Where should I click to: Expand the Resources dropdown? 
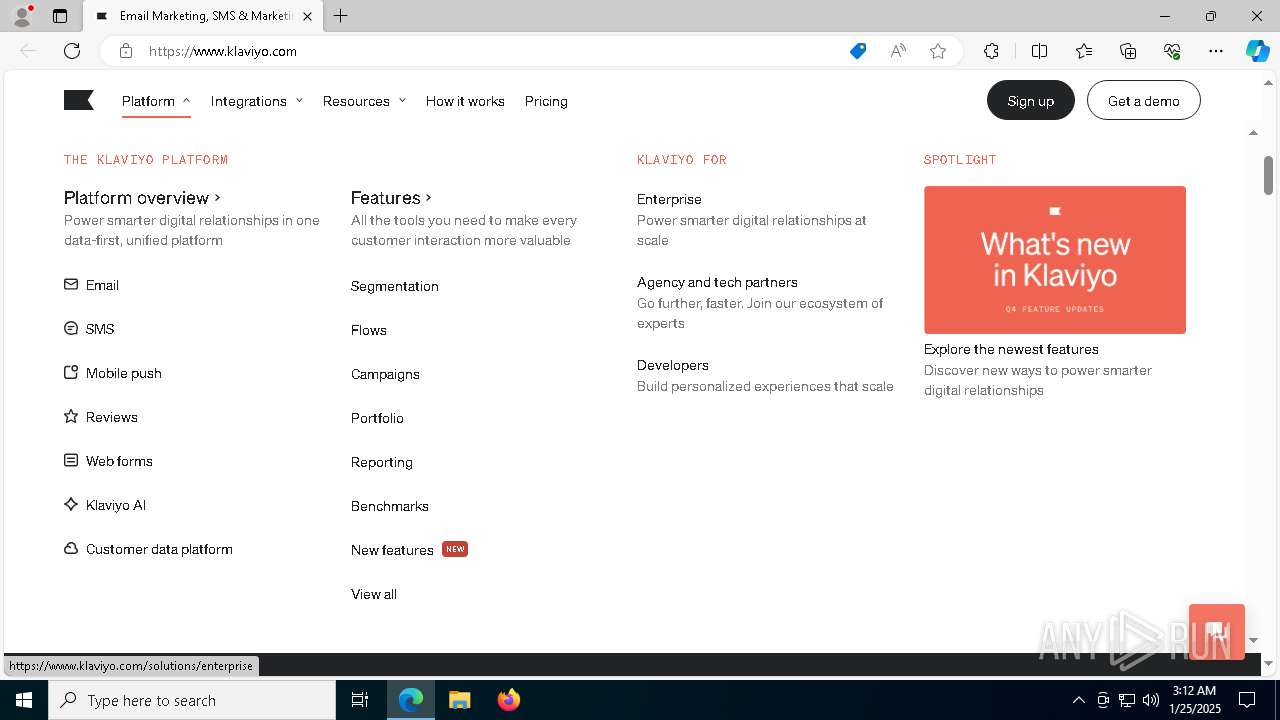(x=364, y=101)
